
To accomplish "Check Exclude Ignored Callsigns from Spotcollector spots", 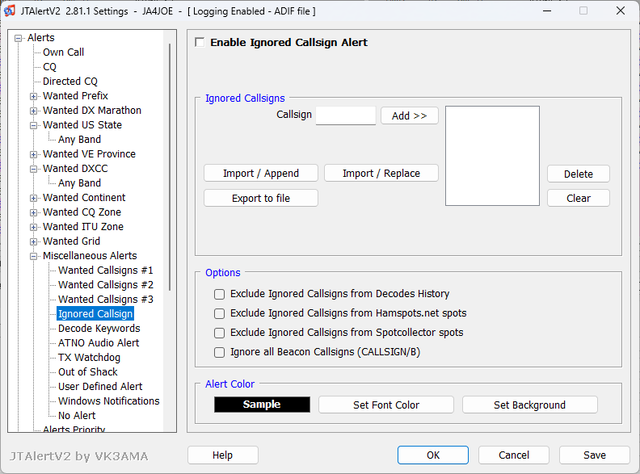I will tap(220, 333).
